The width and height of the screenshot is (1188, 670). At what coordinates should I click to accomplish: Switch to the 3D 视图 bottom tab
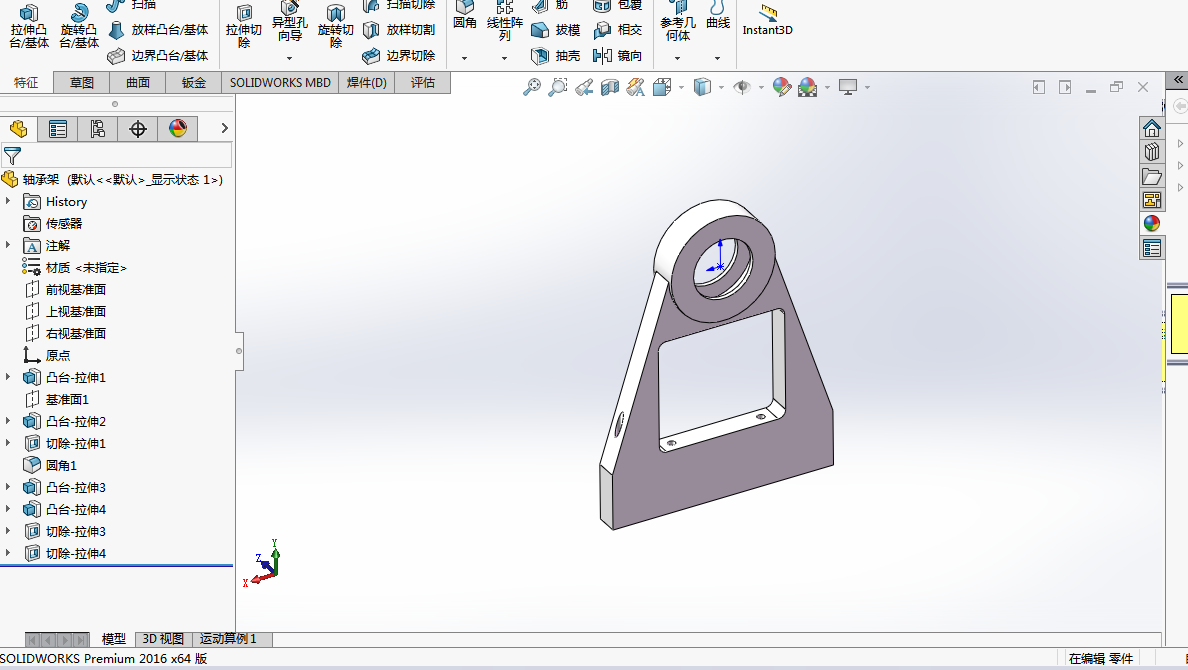click(x=163, y=639)
